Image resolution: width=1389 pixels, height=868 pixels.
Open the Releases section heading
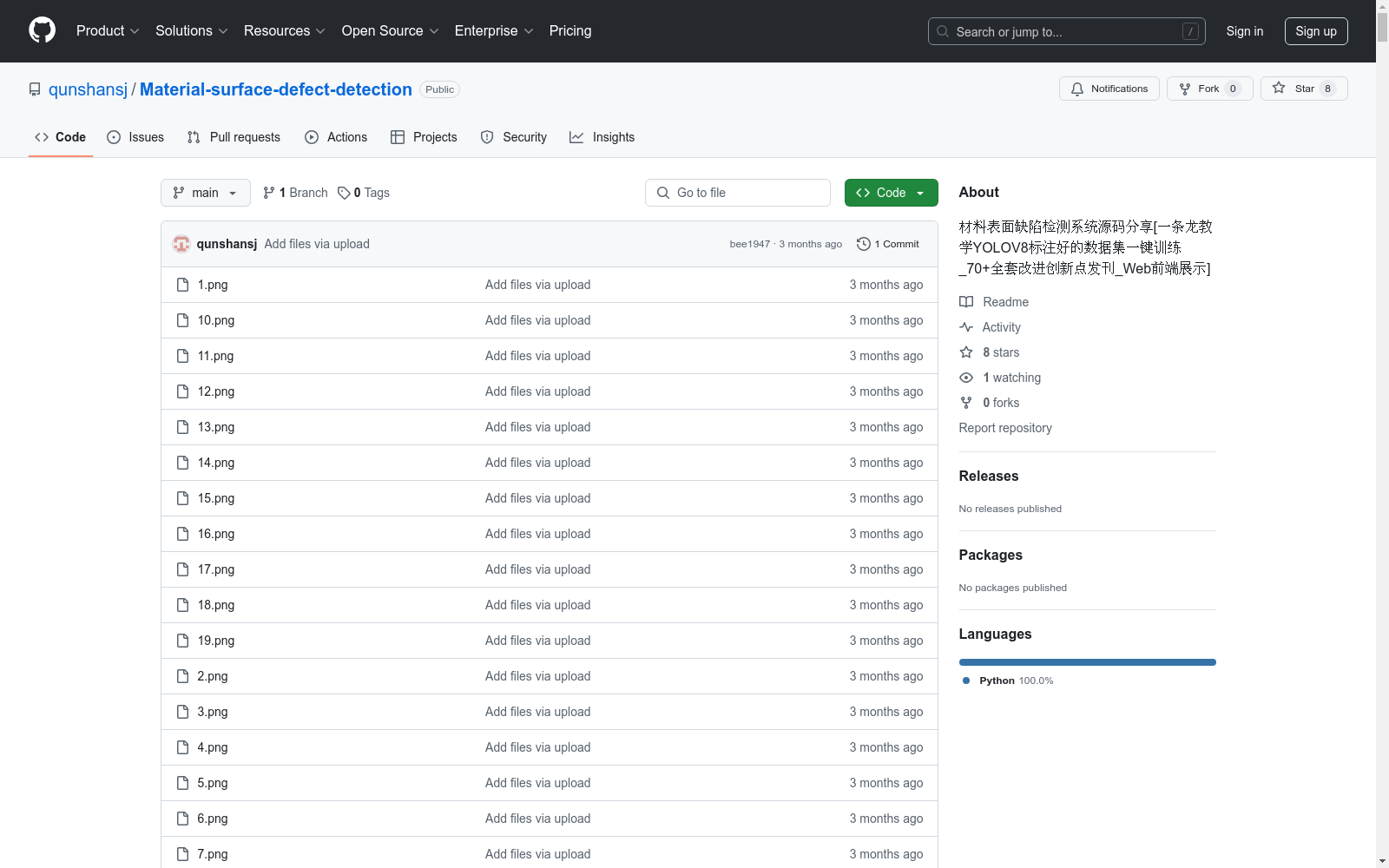989,476
